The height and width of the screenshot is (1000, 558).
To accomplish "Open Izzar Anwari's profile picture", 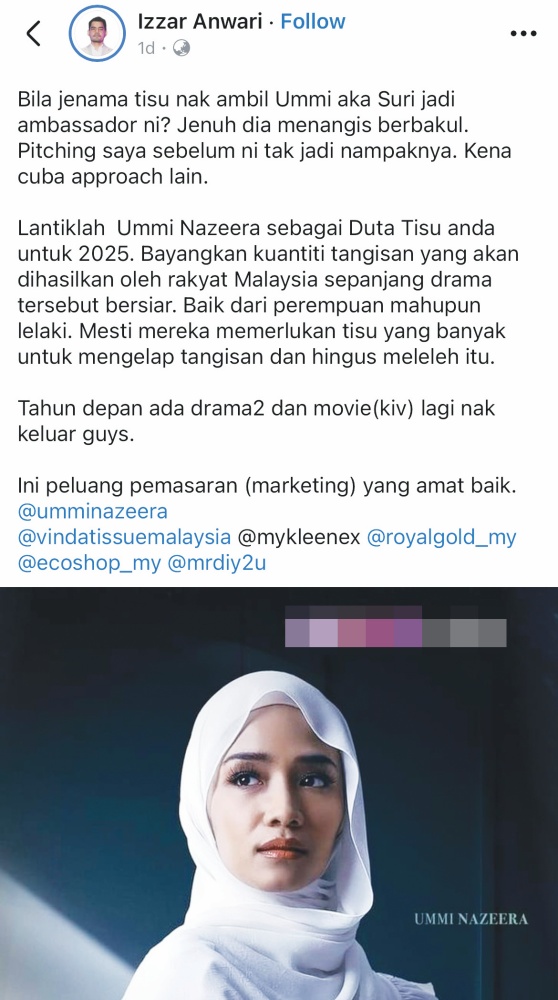I will 98,33.
